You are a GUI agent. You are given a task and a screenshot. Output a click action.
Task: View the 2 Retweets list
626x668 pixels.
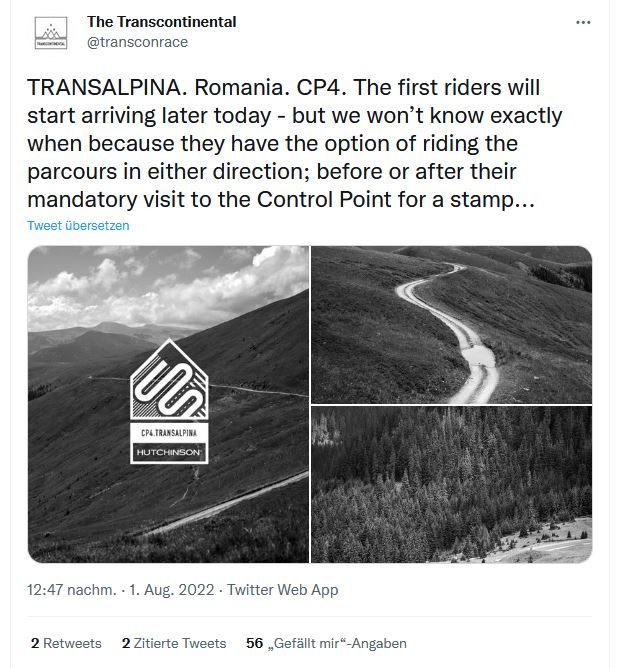(x=66, y=643)
